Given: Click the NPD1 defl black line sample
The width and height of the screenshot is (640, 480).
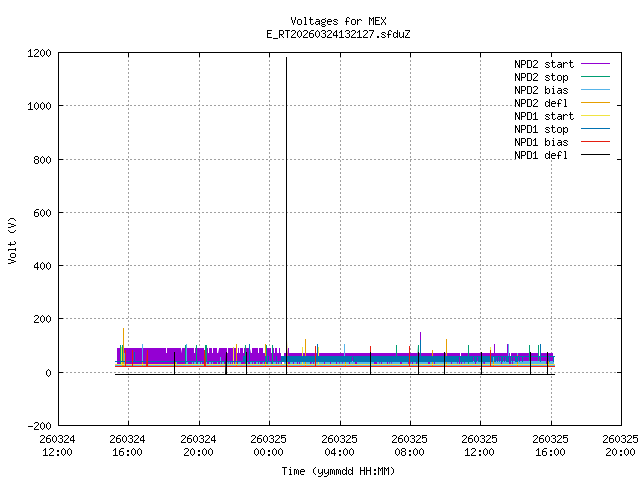Looking at the screenshot, I should click(x=594, y=155).
